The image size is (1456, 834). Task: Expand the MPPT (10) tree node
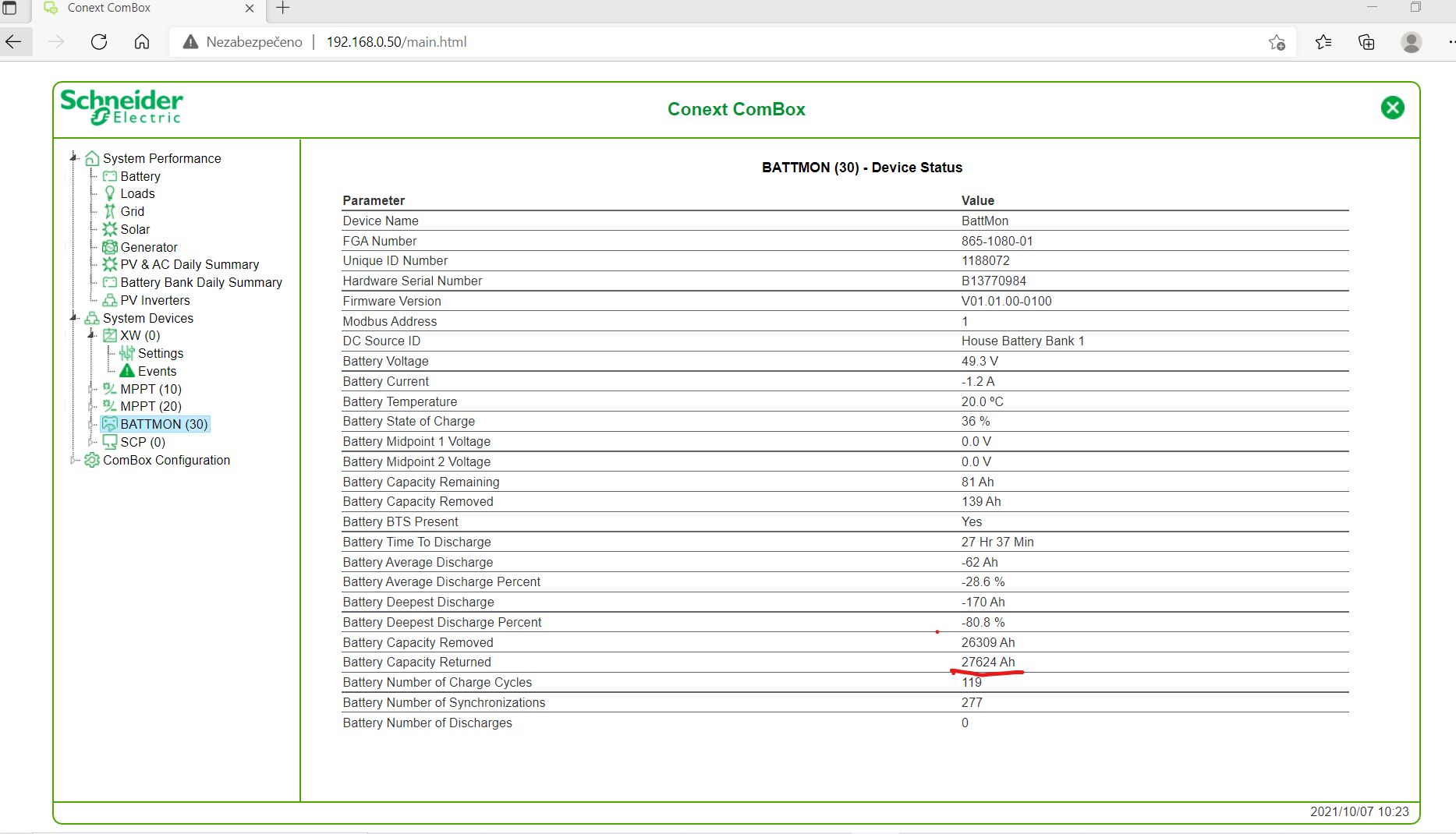[91, 388]
